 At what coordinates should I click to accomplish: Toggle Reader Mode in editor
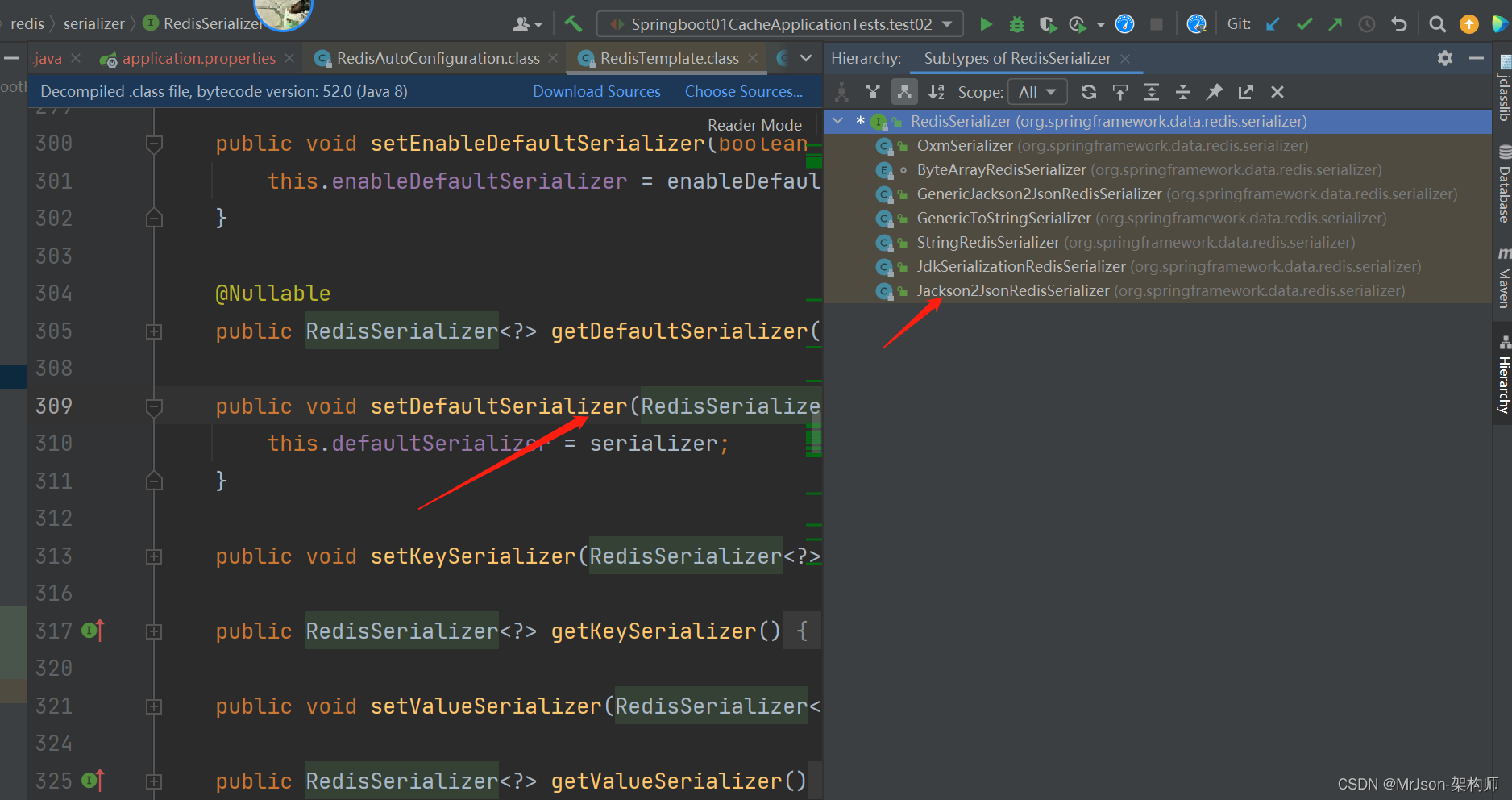(754, 125)
